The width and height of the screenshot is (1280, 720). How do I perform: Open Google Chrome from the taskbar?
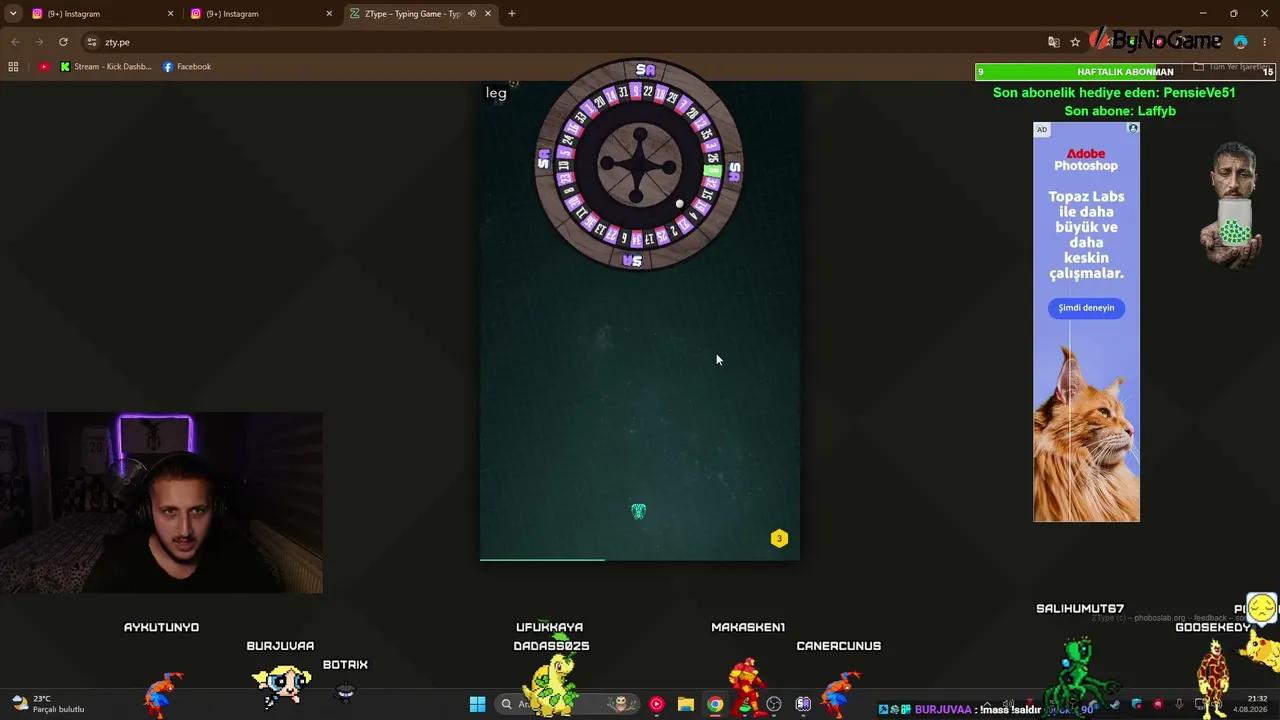715,704
